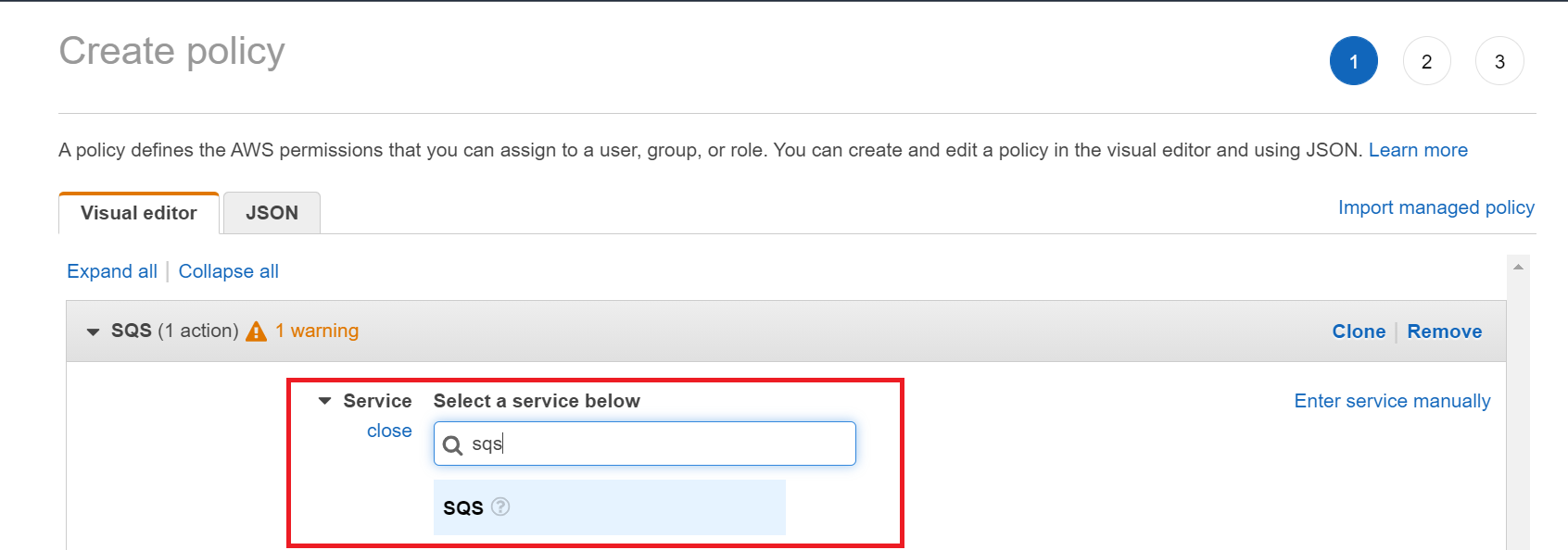Click the magnifier icon in the search box
Viewport: 1568px width, 550px height.
452,445
